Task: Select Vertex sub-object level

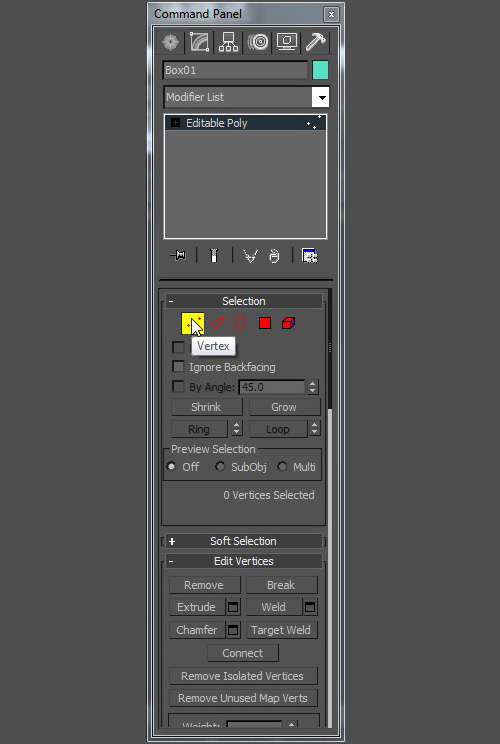Action: click(193, 324)
